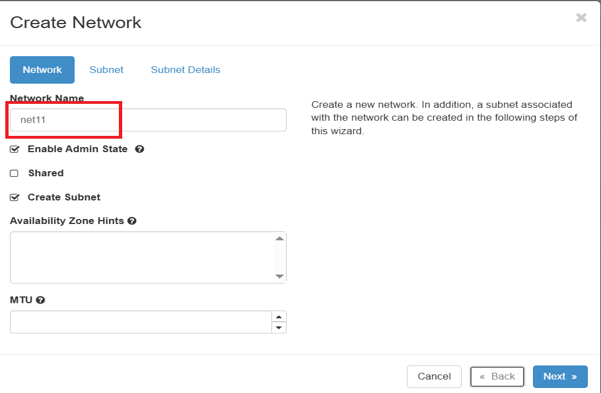Click the Availability Zone Hints list box
Screen dimensions: 601x393
tap(148, 257)
